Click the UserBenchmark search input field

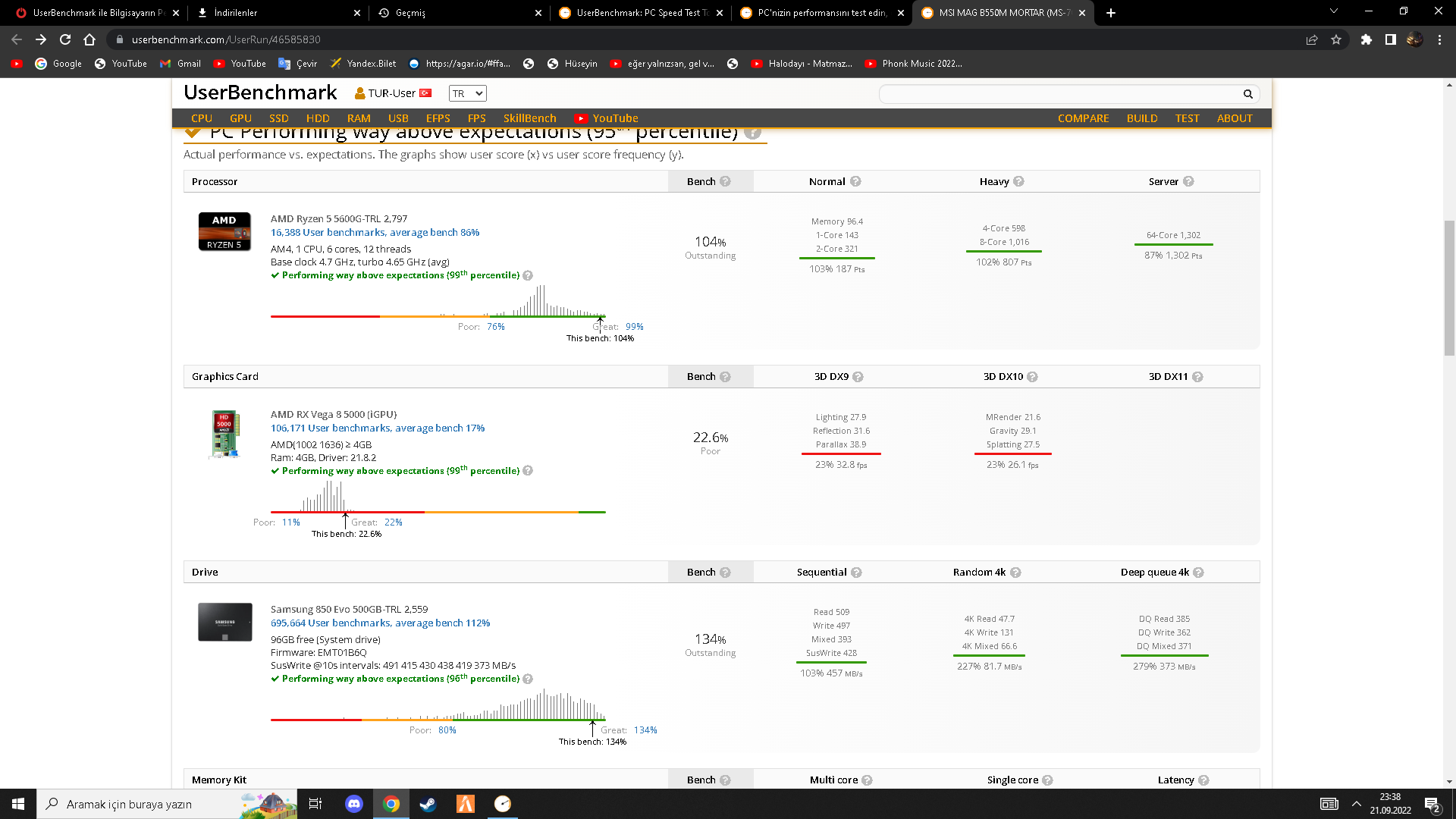click(1058, 94)
